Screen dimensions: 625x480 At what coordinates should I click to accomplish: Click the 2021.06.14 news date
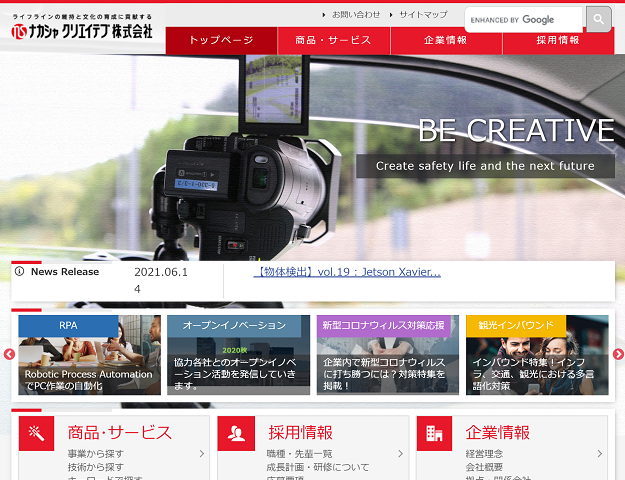[x=161, y=280]
